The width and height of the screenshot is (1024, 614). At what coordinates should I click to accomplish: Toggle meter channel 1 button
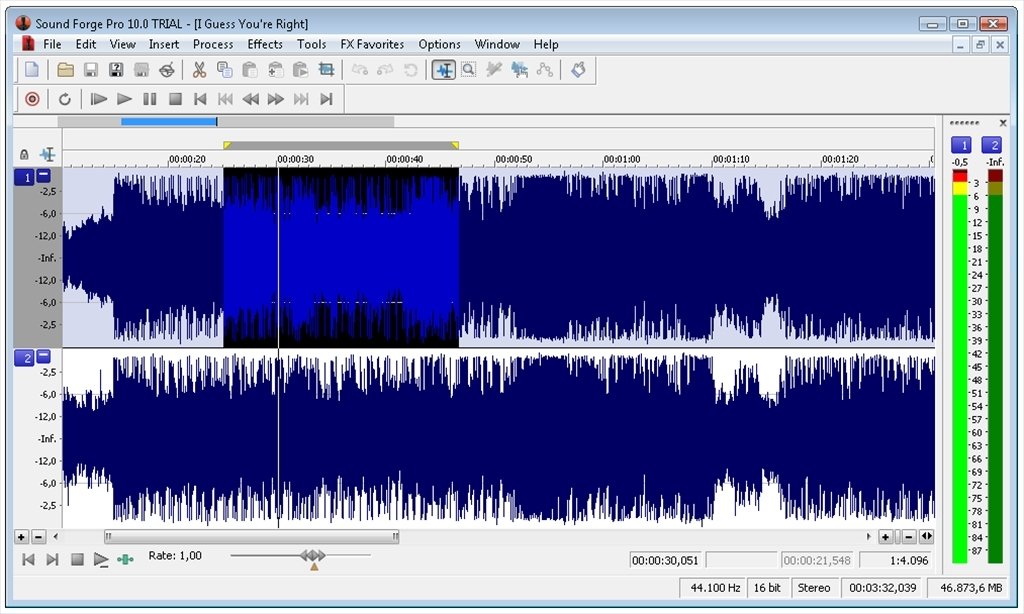(x=961, y=144)
